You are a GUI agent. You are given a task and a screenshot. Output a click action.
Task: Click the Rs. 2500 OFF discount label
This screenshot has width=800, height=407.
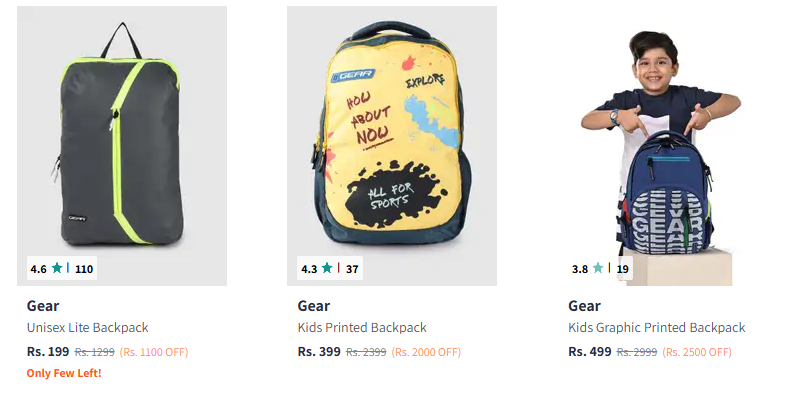coord(697,352)
